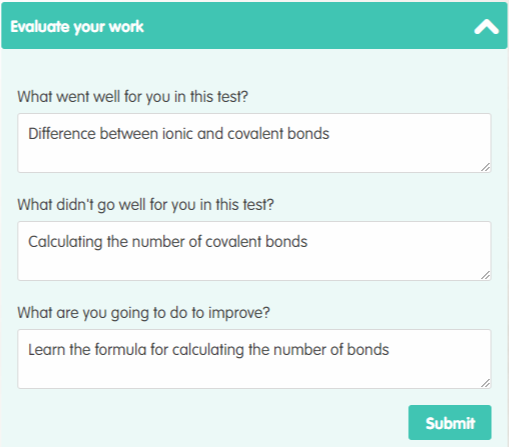Click 'What are you going to do' label
Viewport: 509px width, 447px height.
pyautogui.click(x=144, y=313)
